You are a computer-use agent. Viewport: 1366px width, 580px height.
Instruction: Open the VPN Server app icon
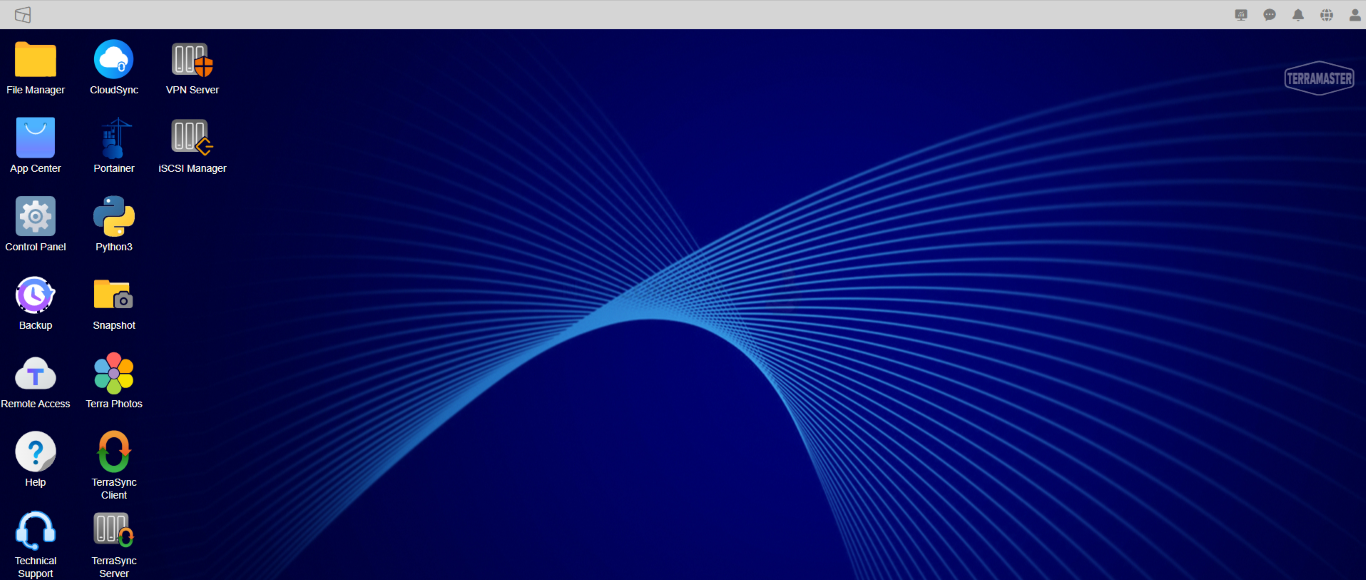coord(192,60)
